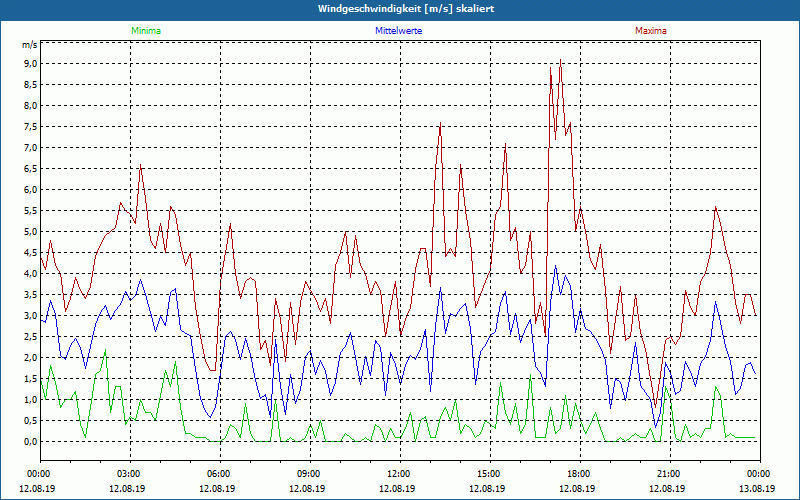Screen dimensions: 800x500
Task: Click the 2,5 y-axis value
Action: pyautogui.click(x=31, y=337)
